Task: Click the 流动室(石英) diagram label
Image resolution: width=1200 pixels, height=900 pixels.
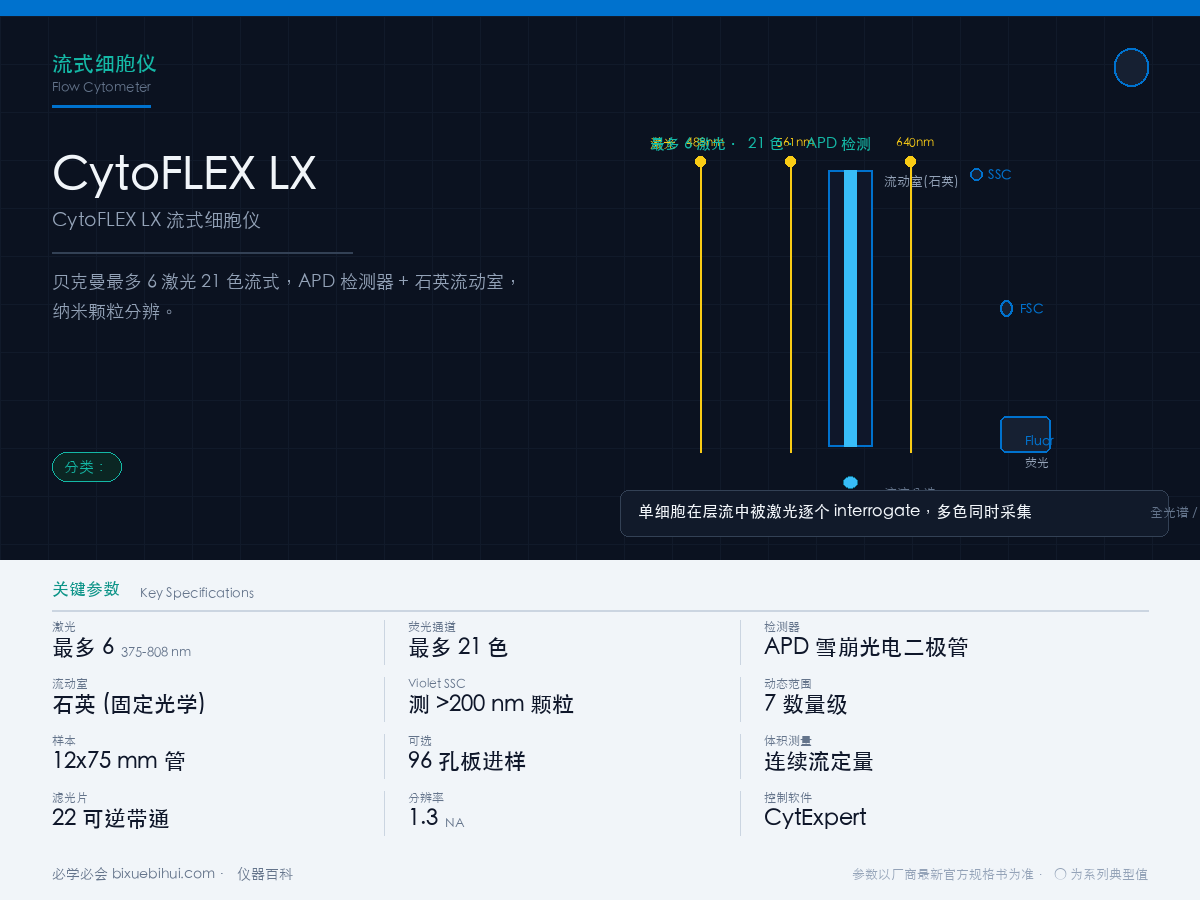Action: tap(921, 181)
